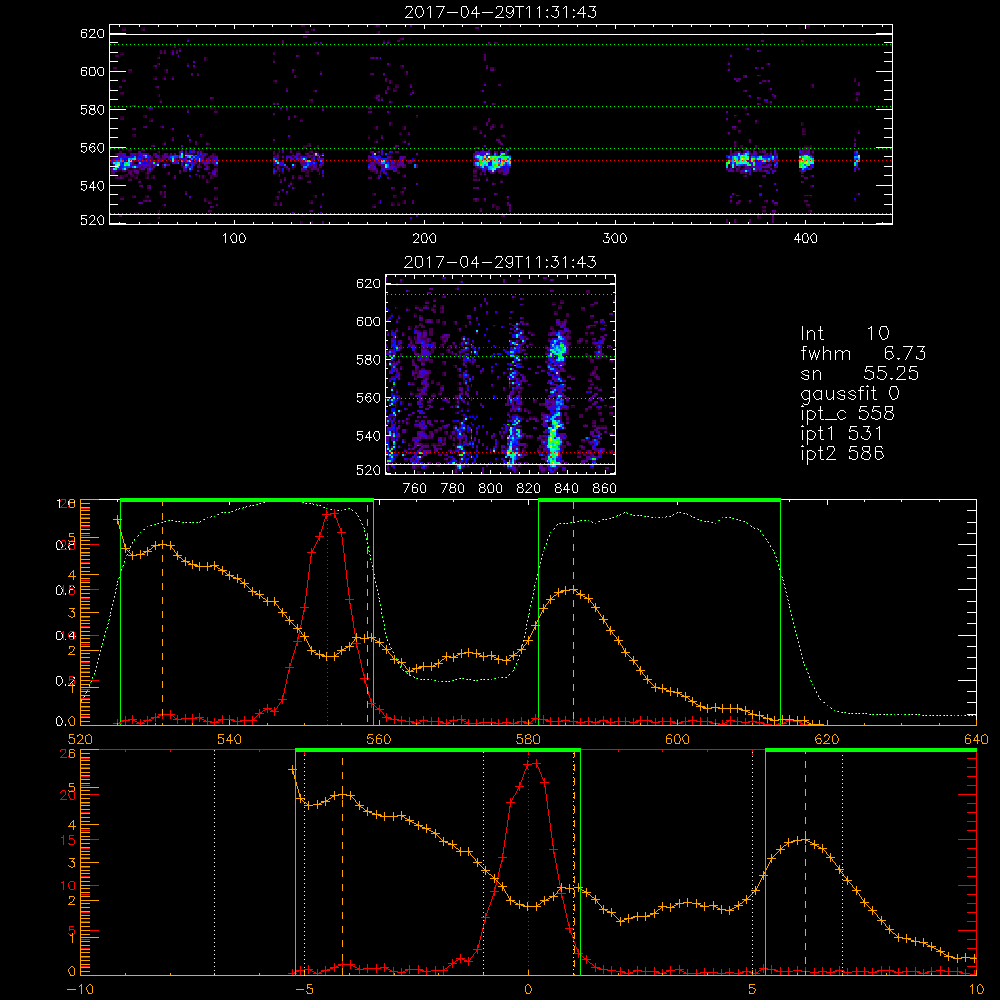This screenshot has width=1000, height=1000.
Task: Click x-axis label '640' of the upper profile plot
Action: point(976,739)
